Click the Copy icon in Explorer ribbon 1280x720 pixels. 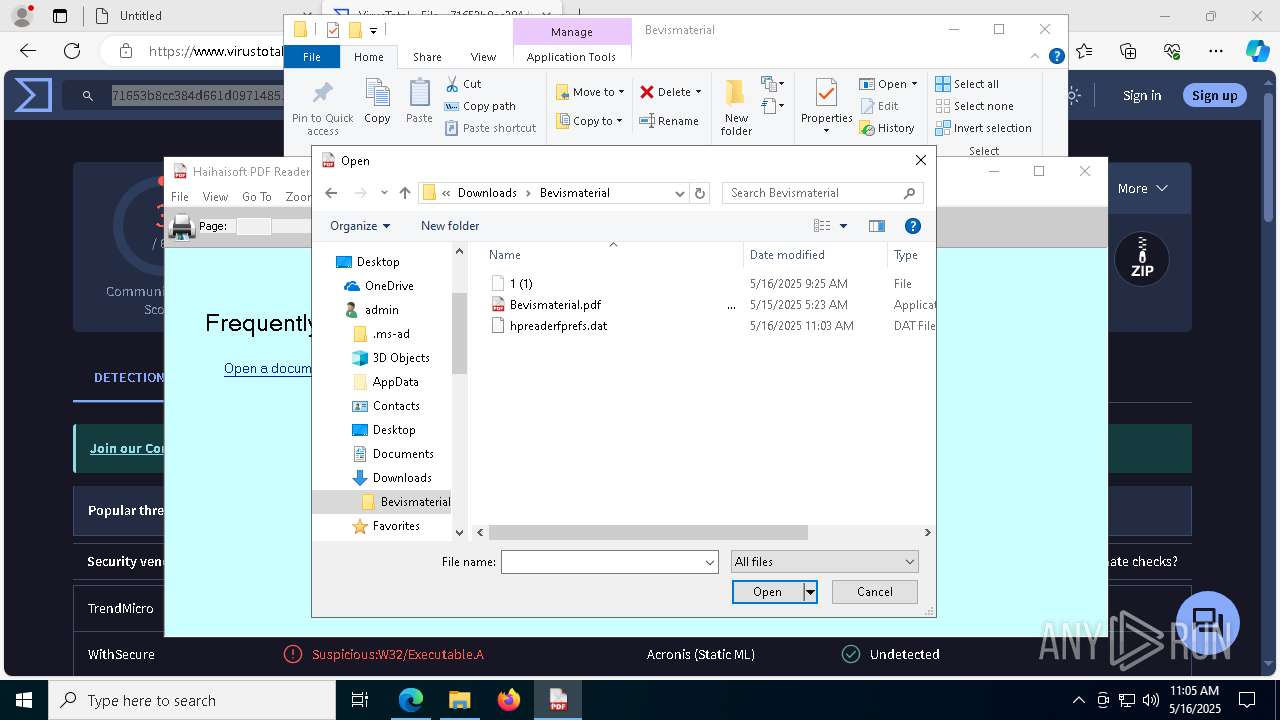pos(377,101)
